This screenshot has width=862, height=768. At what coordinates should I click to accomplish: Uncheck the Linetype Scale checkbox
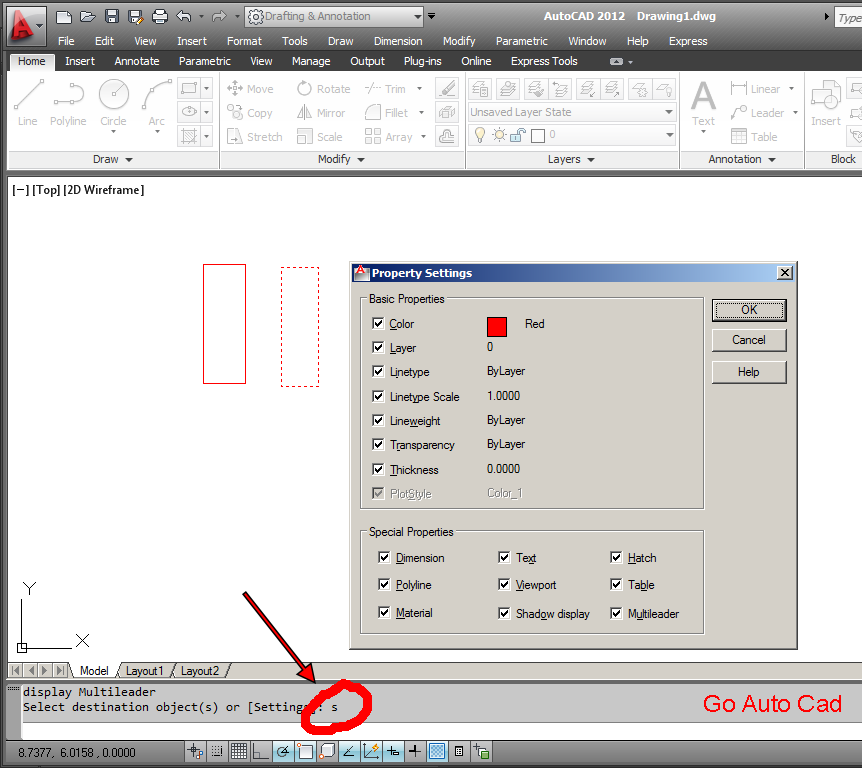click(378, 396)
